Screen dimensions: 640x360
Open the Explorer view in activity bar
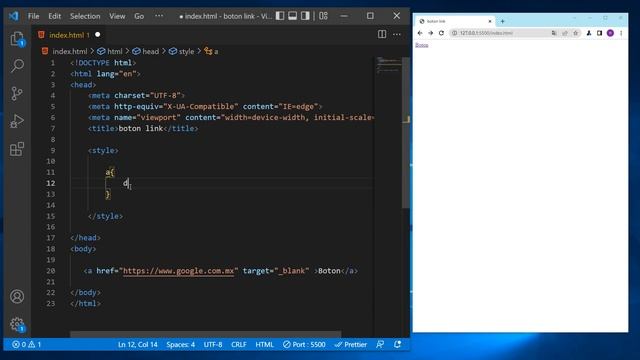click(17, 39)
